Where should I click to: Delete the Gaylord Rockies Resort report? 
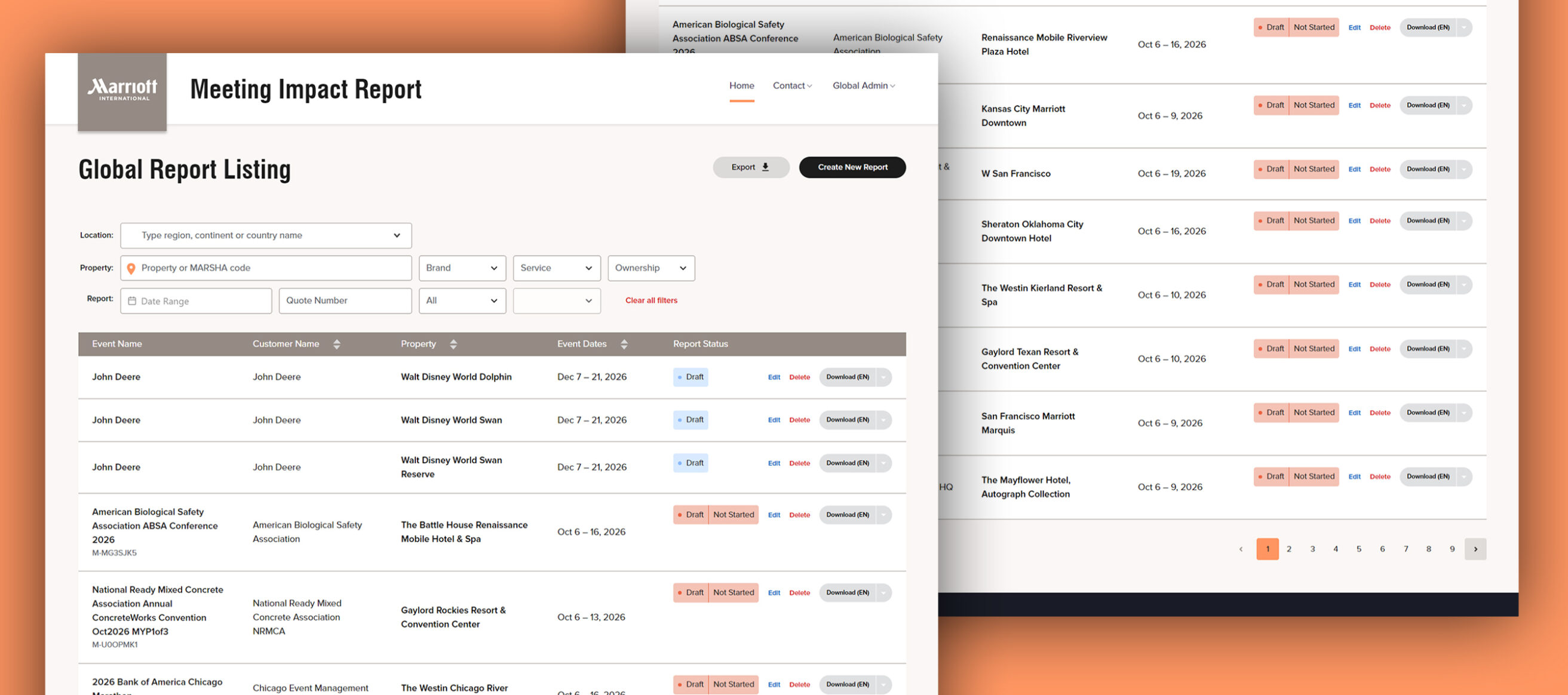[799, 593]
